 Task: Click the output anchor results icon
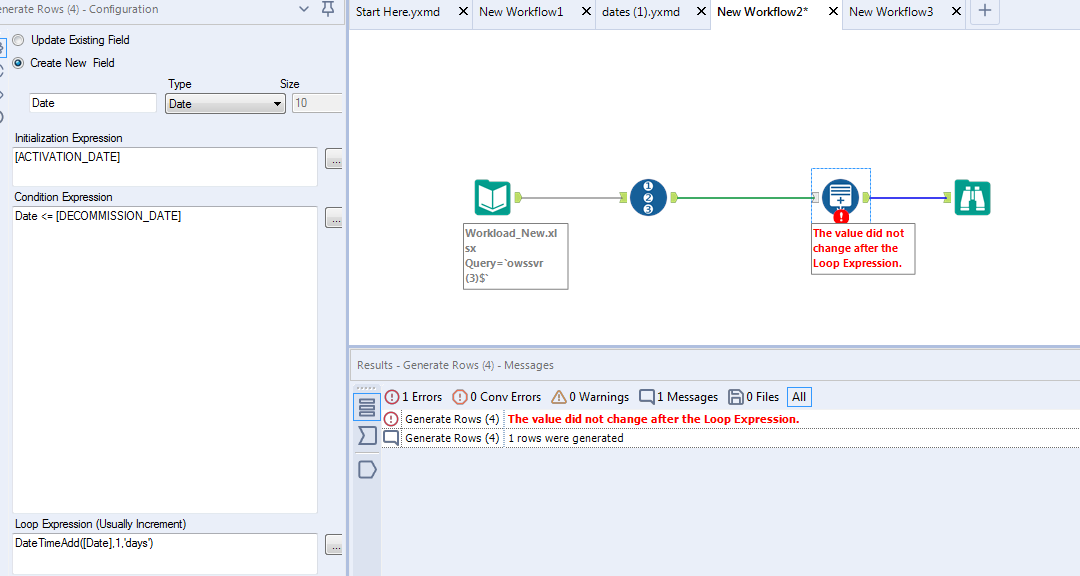(x=367, y=470)
